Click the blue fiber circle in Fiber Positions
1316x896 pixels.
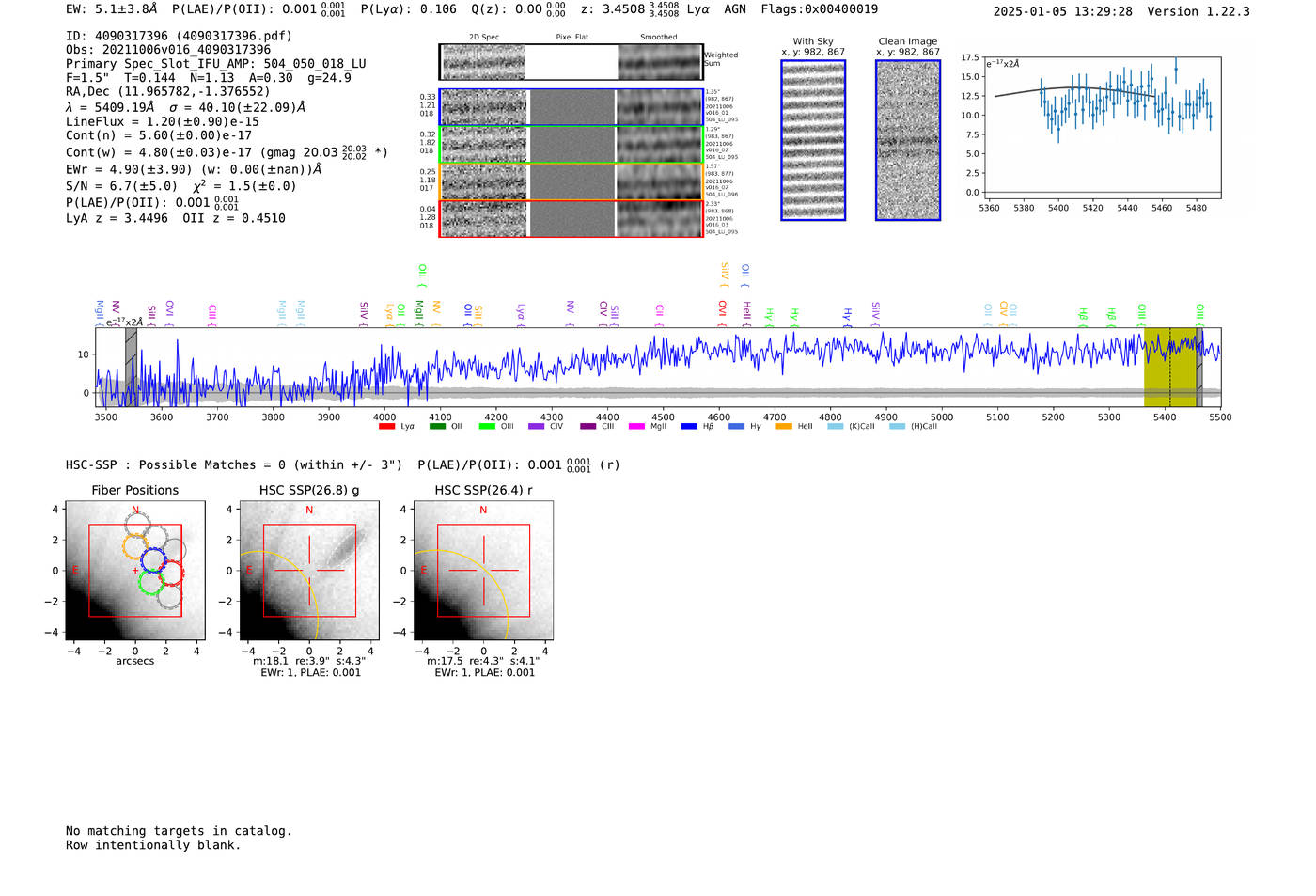coord(153,560)
